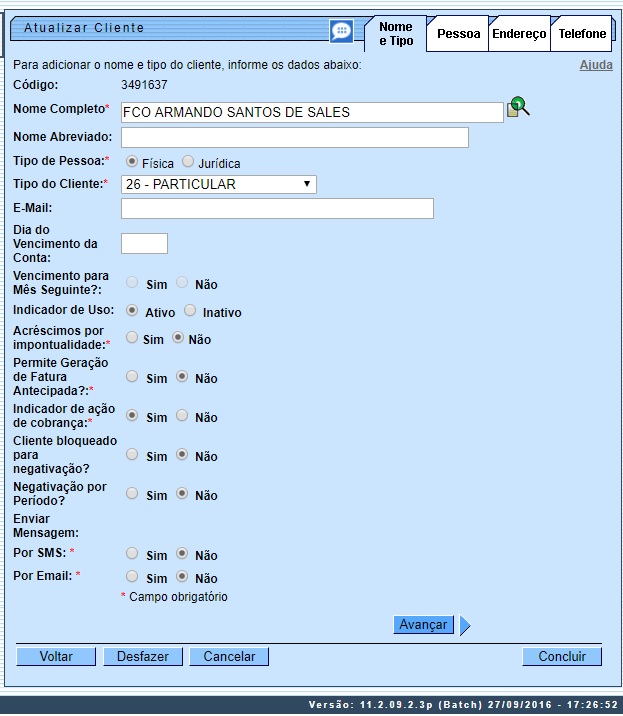The image size is (623, 716).
Task: Open the Telefone tab
Action: pos(582,34)
